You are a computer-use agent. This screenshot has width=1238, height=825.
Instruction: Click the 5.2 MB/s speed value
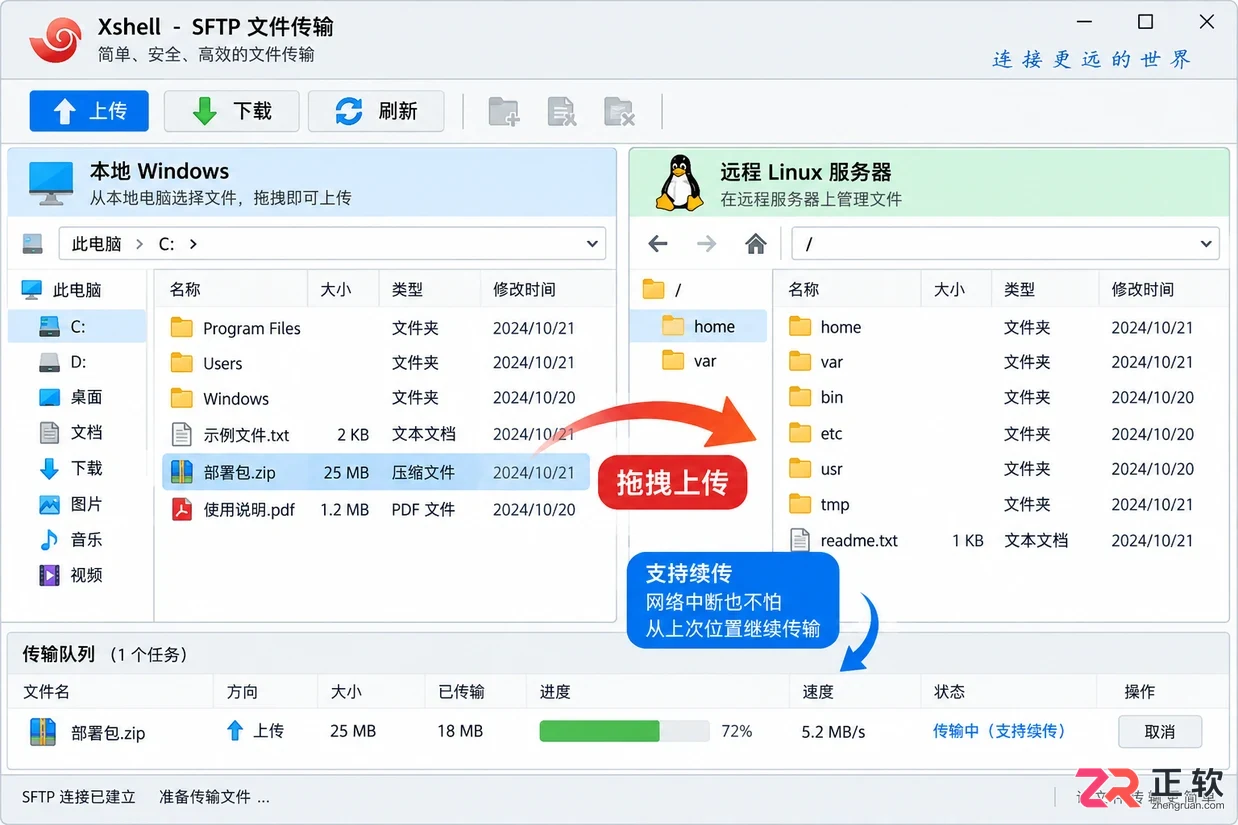coord(833,732)
